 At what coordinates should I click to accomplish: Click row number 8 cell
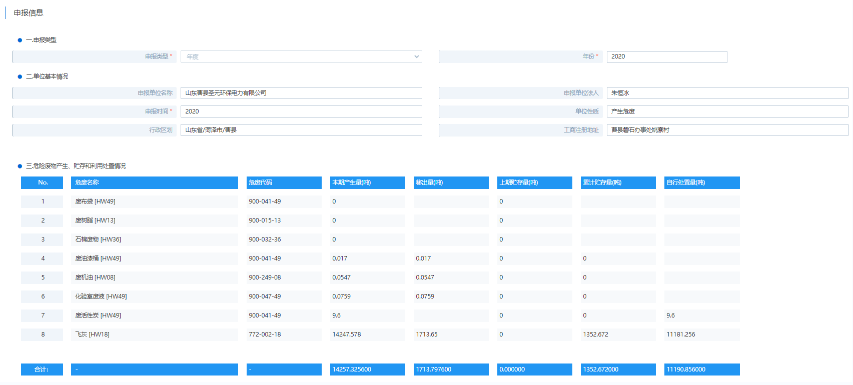42,334
